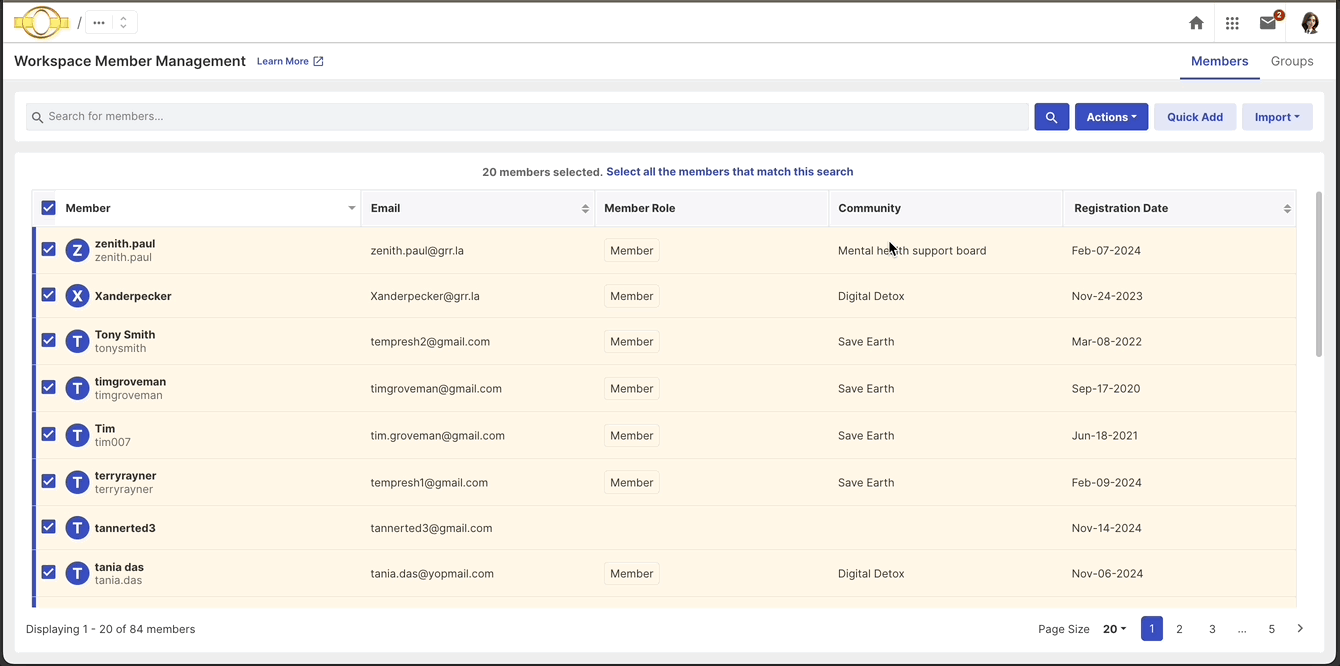Click the external link icon beside Learn More
The height and width of the screenshot is (666, 1340).
[318, 61]
